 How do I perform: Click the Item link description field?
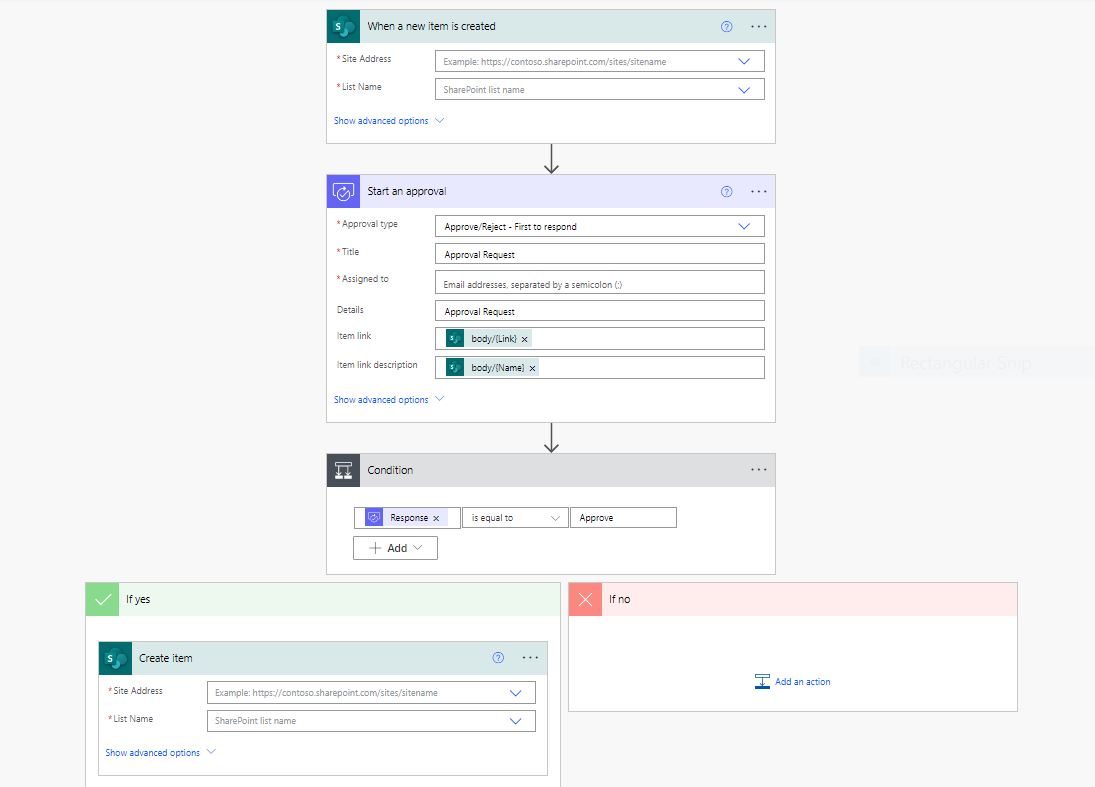[x=599, y=368]
